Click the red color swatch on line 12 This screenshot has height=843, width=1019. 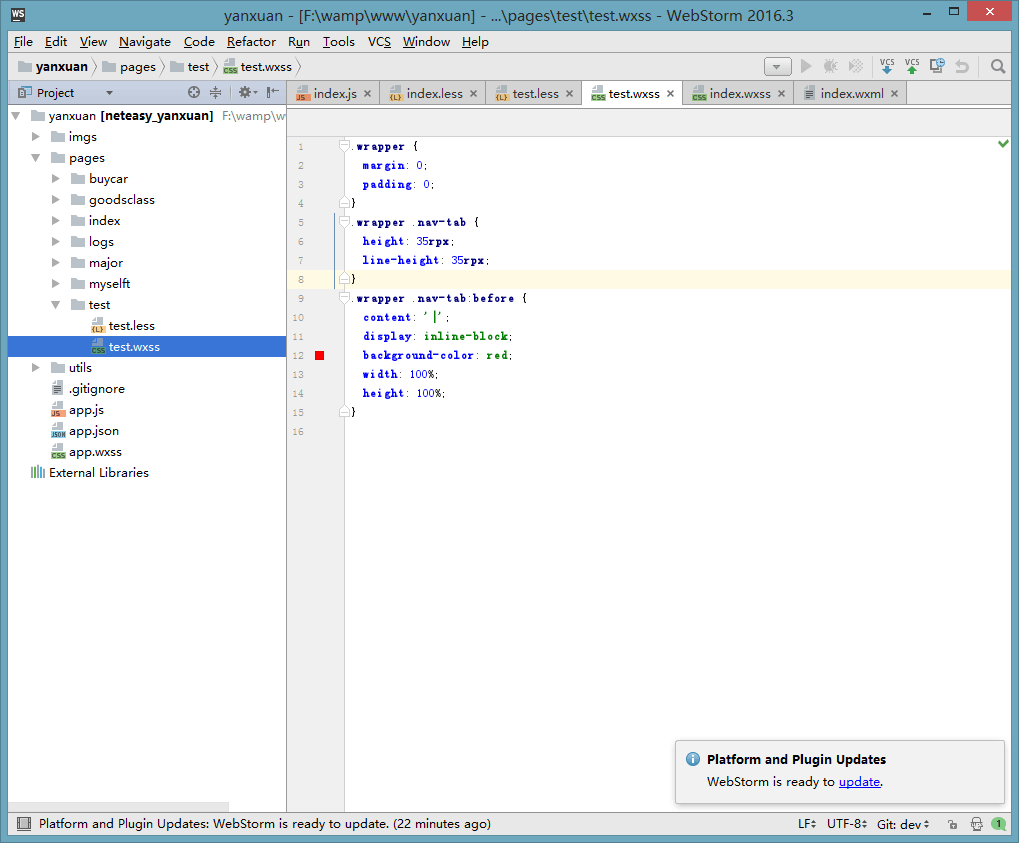tap(320, 356)
